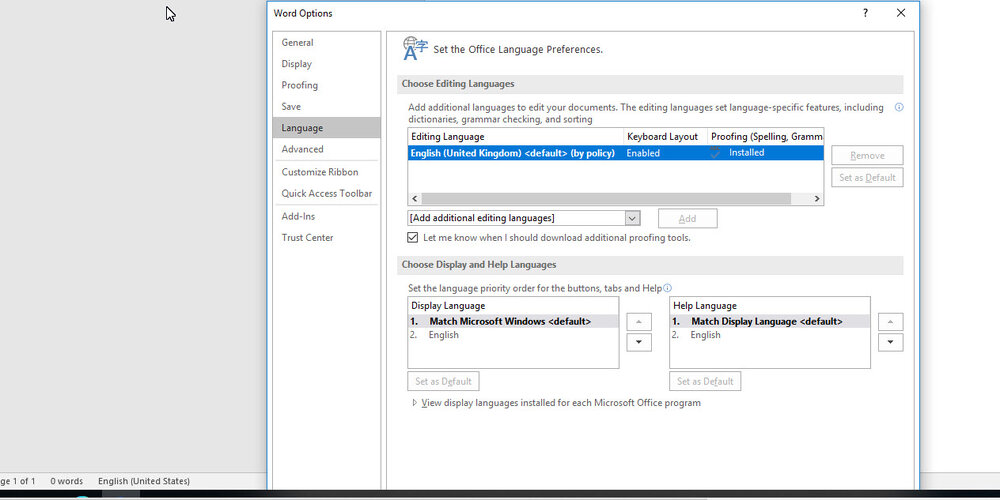Click the Help question mark in Word Options
The height and width of the screenshot is (500, 1000).
point(865,13)
